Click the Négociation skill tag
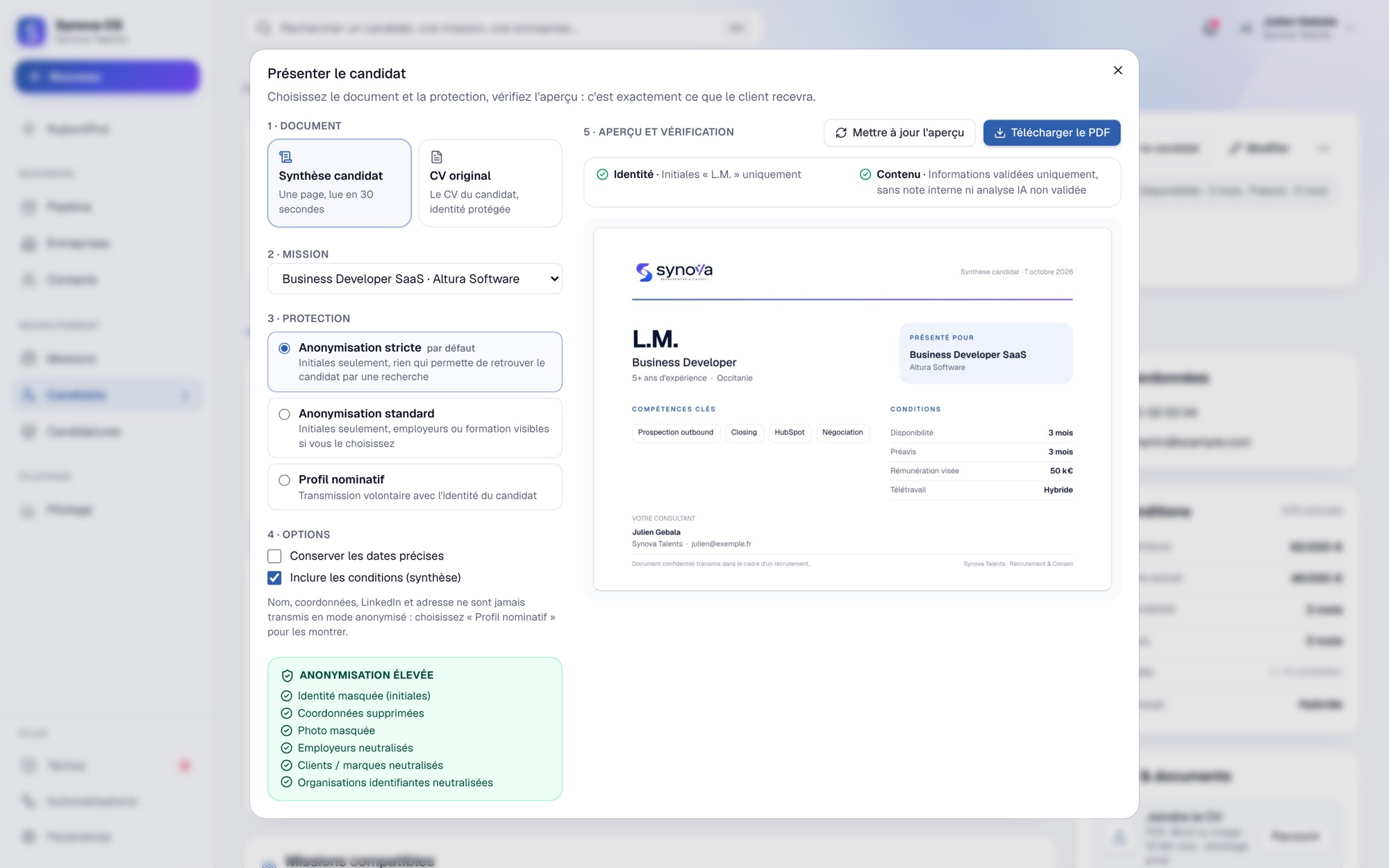The width and height of the screenshot is (1389, 868). pos(842,433)
